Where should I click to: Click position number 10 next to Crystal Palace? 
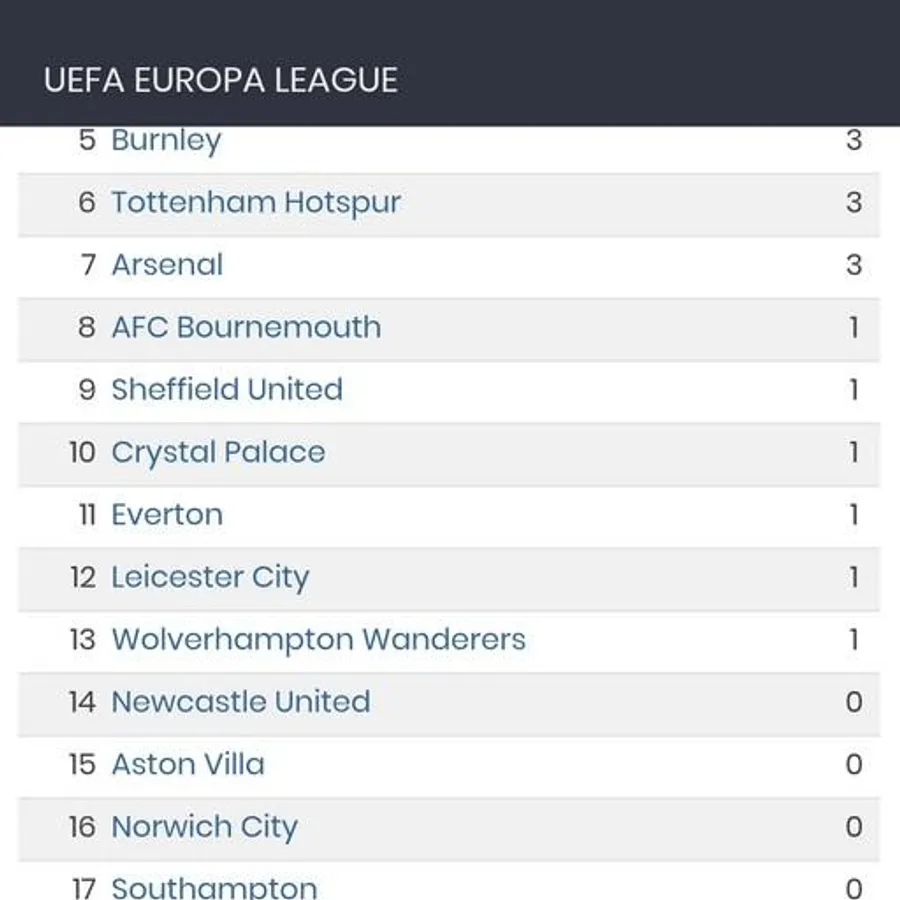[x=82, y=452]
